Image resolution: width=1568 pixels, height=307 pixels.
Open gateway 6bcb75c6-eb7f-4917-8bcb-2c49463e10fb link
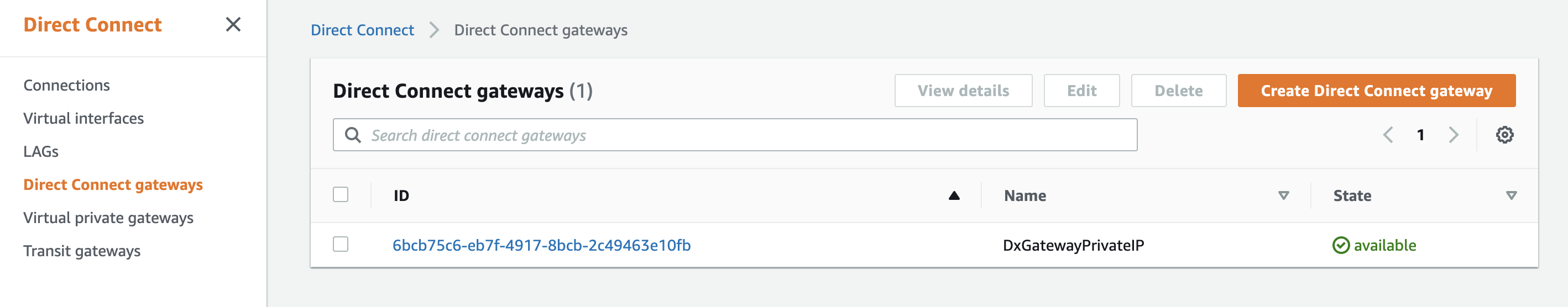tap(542, 246)
